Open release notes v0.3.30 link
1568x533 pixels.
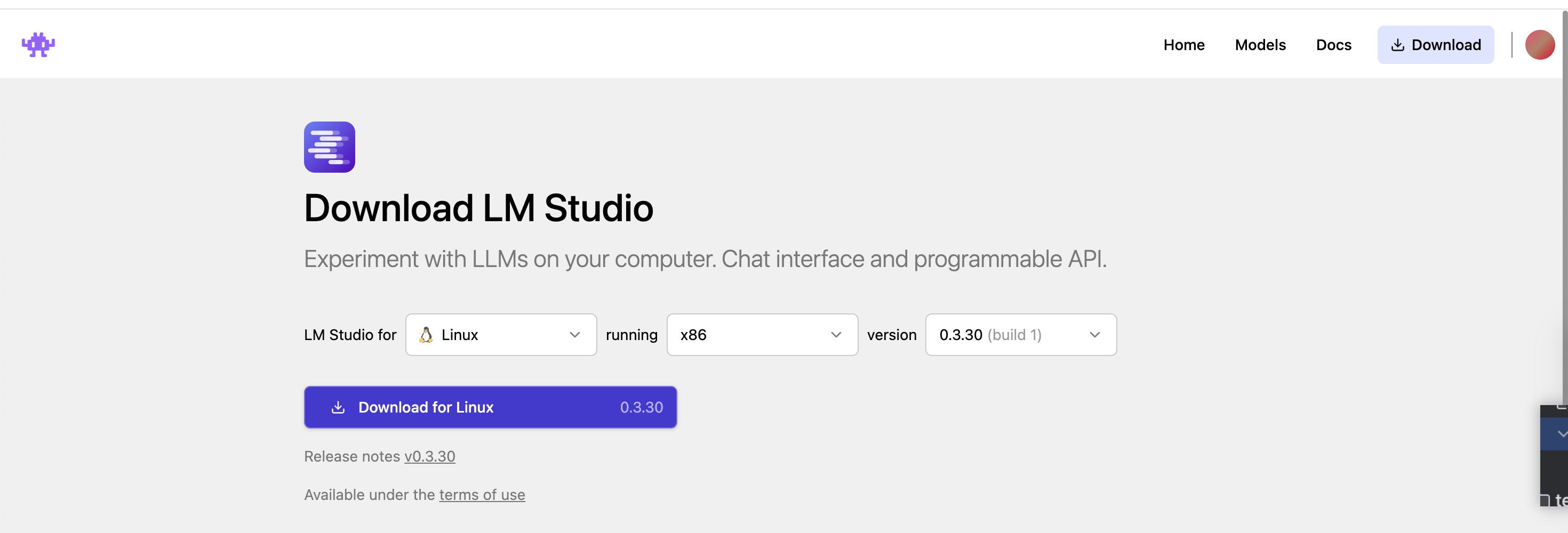coord(430,456)
